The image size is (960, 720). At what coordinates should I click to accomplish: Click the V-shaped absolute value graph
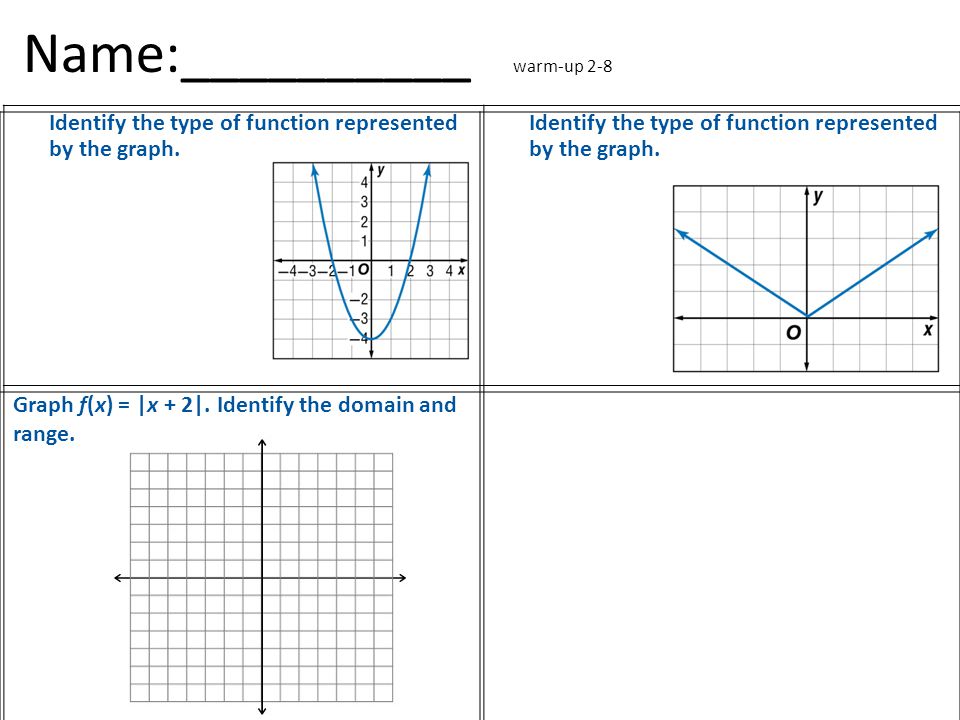click(x=806, y=279)
